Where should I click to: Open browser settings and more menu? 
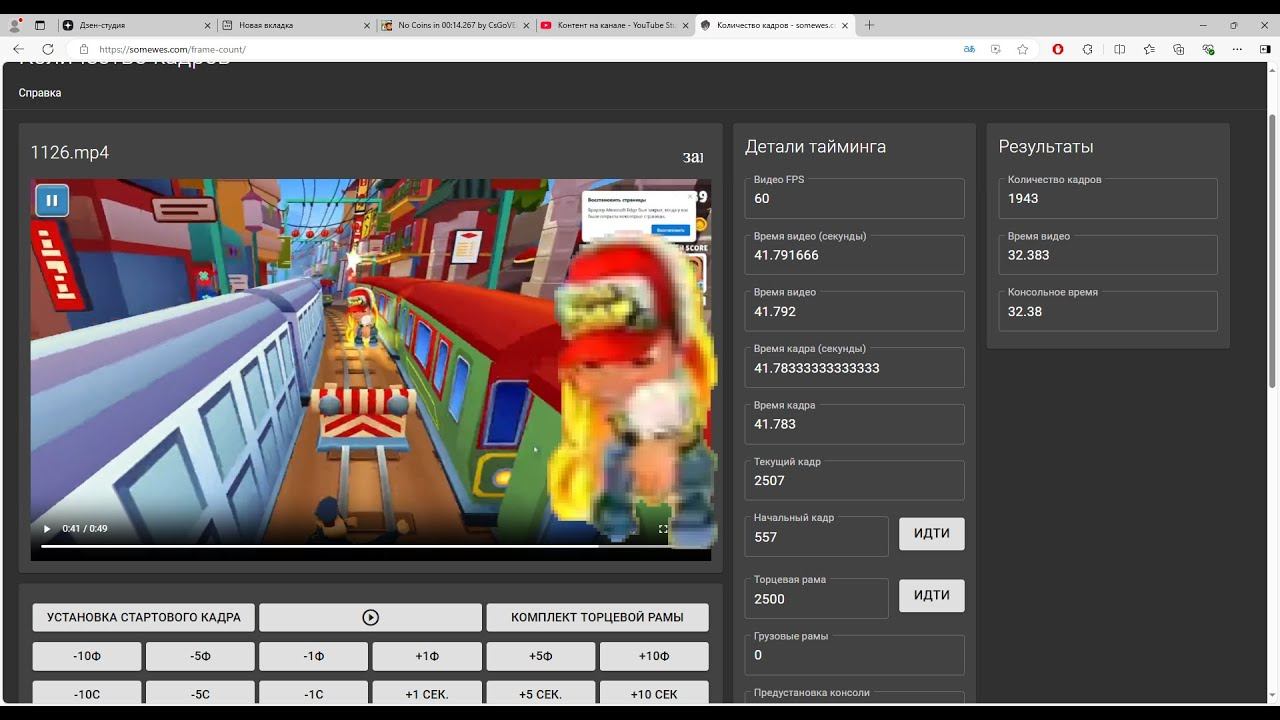(x=1238, y=49)
